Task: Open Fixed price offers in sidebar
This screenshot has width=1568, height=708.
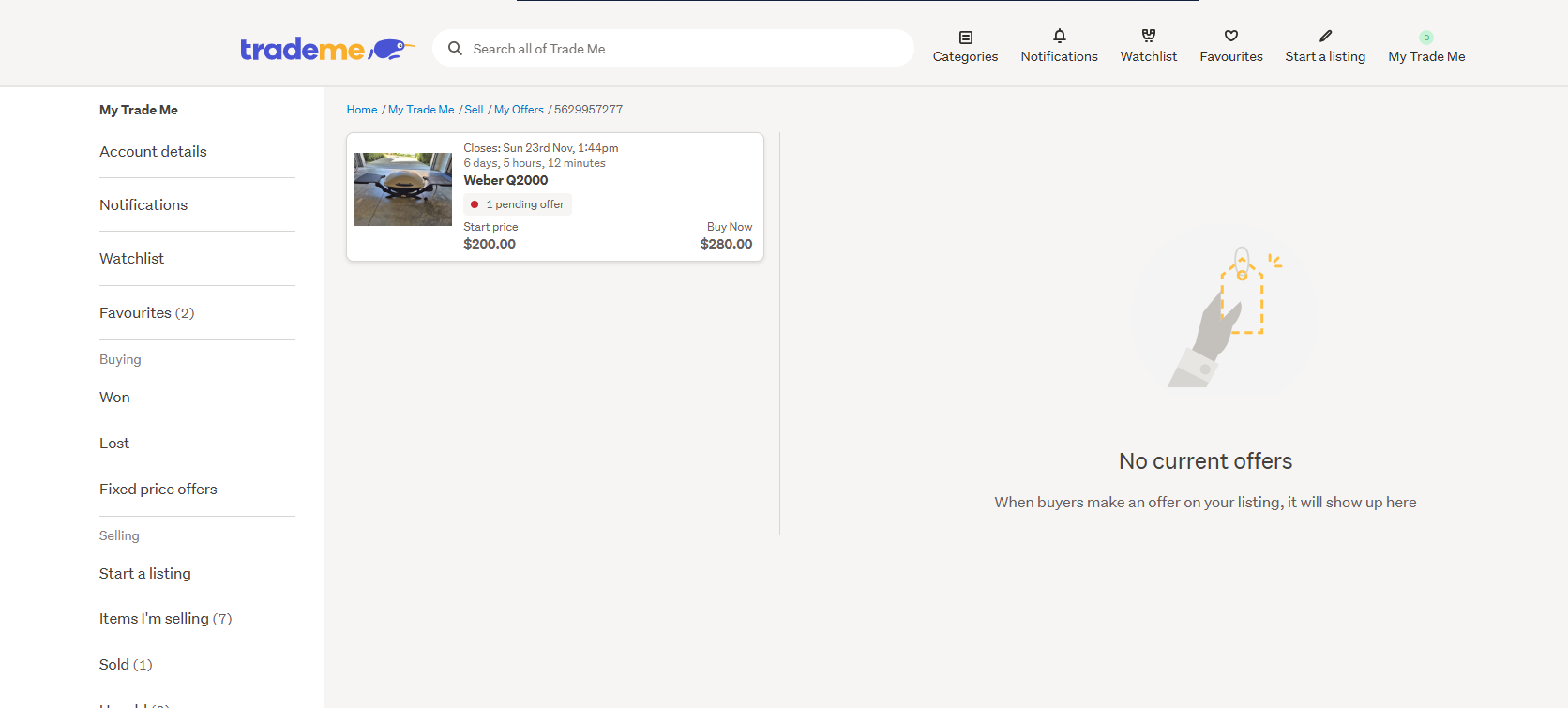Action: (158, 490)
